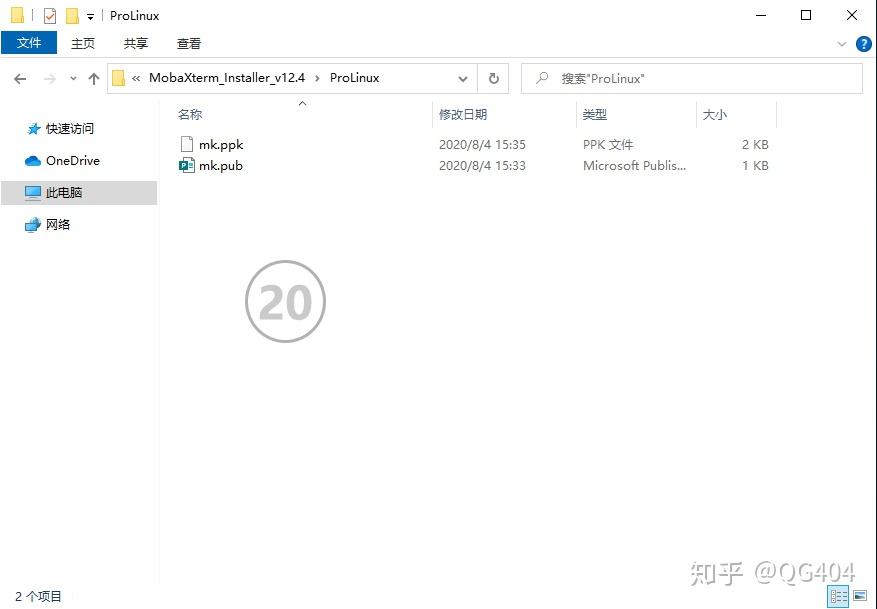
Task: Click the back navigation arrow
Action: (20, 79)
